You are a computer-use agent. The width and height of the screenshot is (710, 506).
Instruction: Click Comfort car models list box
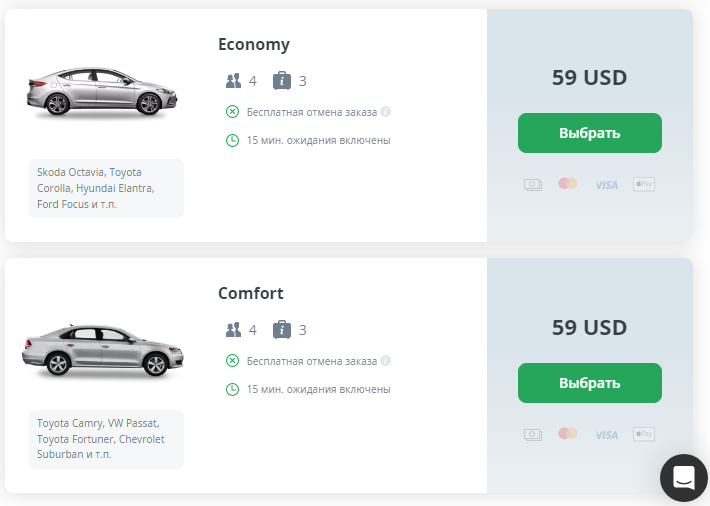tap(106, 439)
